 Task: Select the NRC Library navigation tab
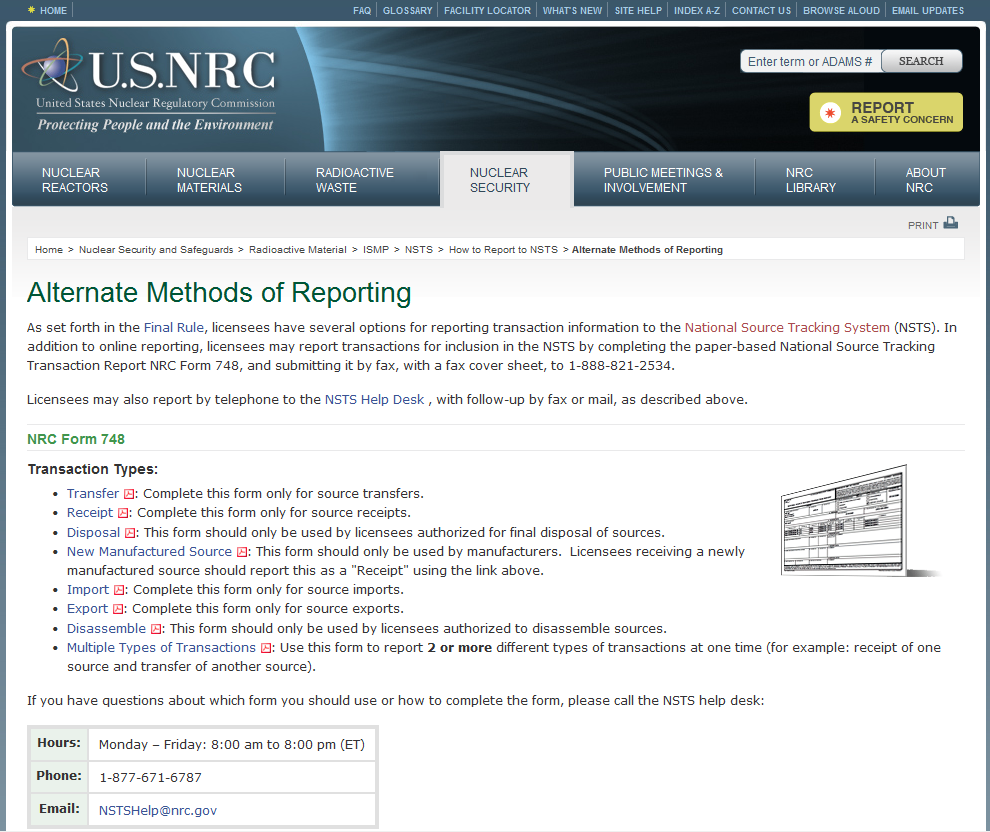[811, 180]
